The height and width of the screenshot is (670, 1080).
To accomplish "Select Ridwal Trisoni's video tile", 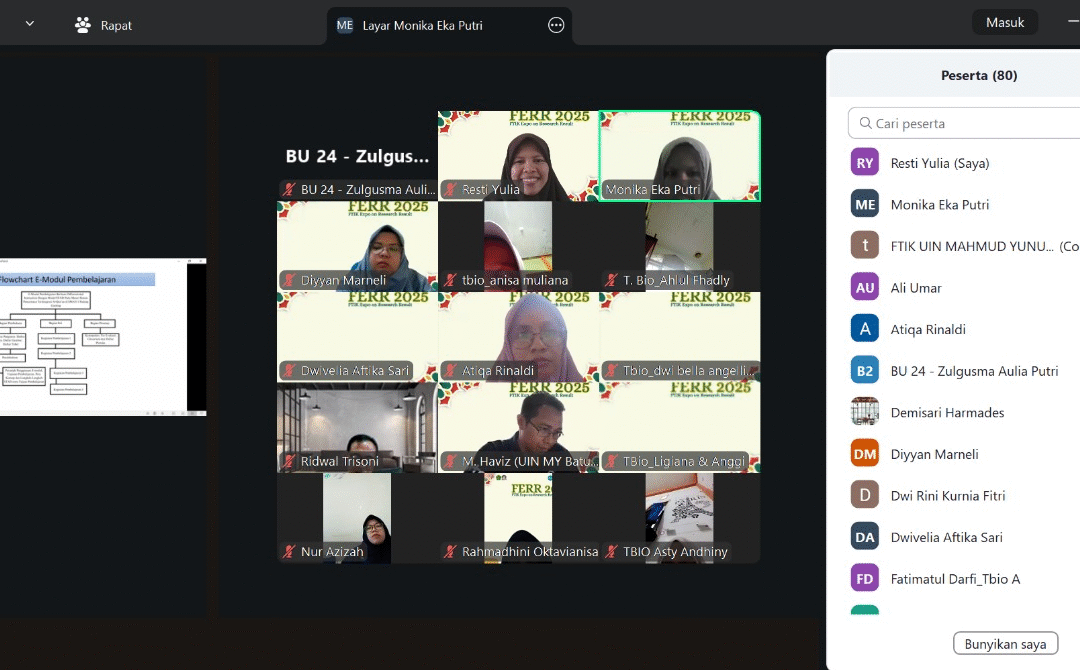I will click(x=357, y=427).
